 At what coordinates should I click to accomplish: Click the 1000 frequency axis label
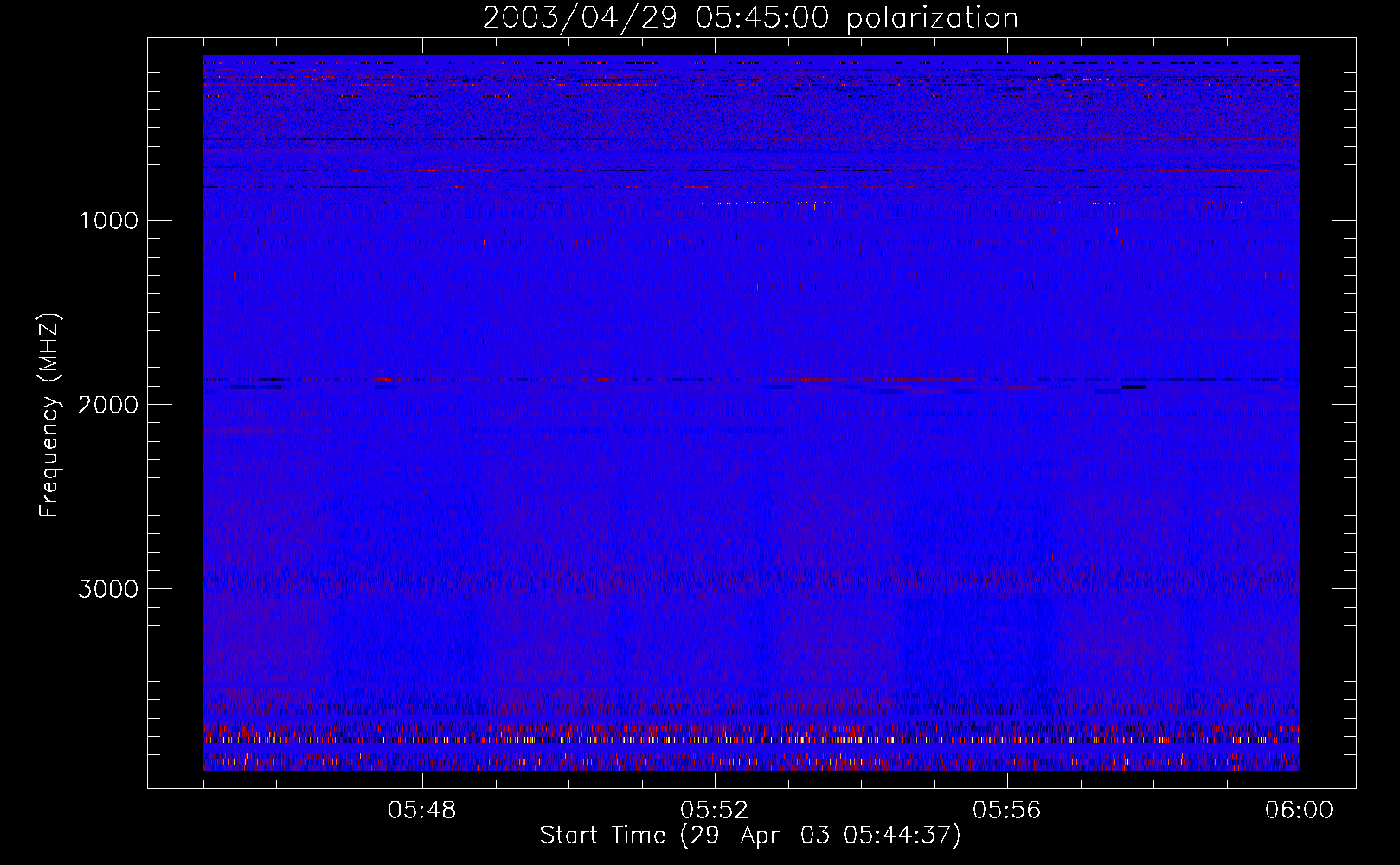[x=108, y=221]
